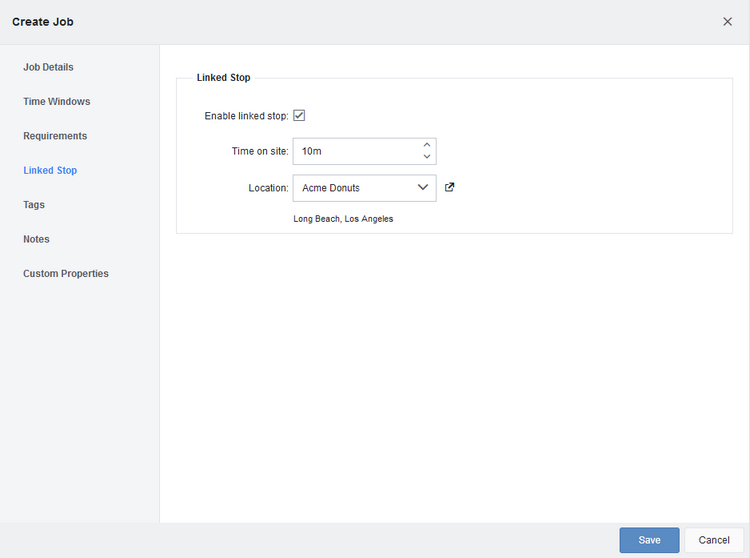Open the Job Details section
This screenshot has height=558, width=750.
pos(48,67)
